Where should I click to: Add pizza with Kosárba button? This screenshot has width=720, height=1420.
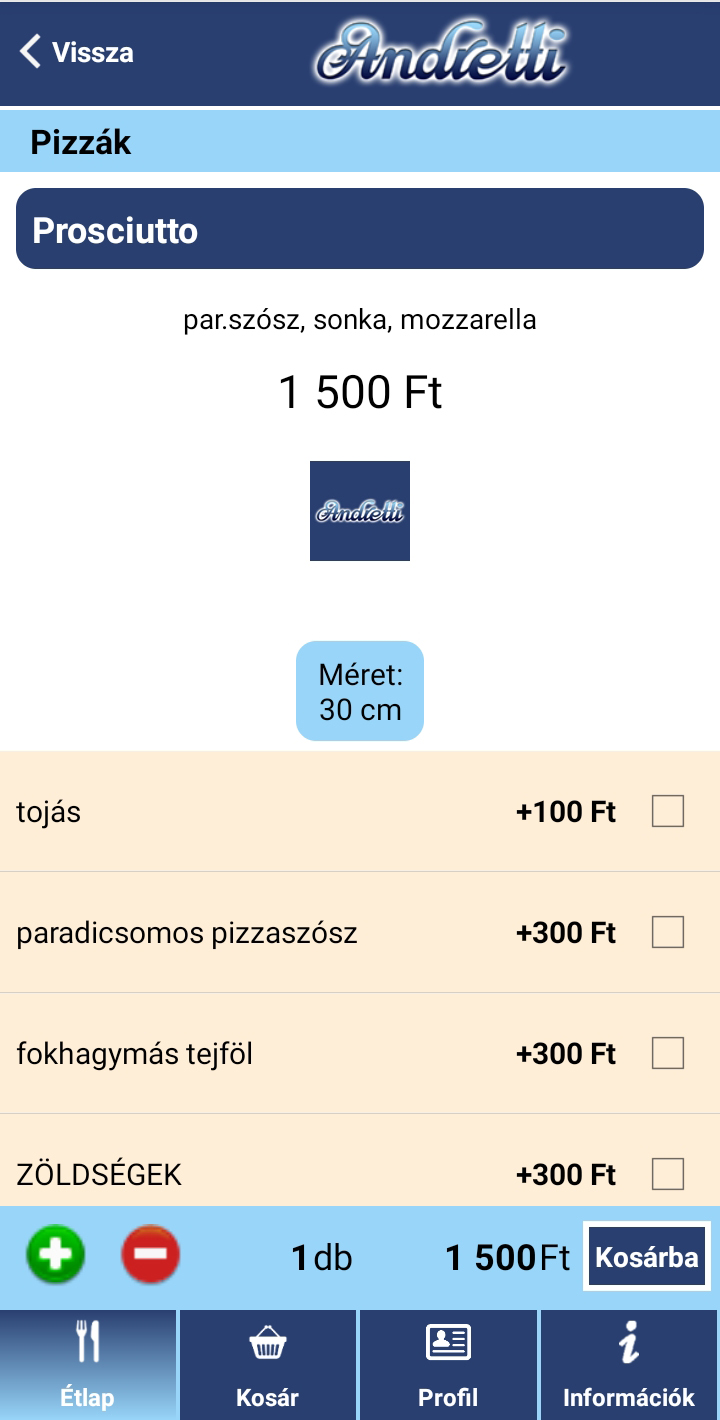646,1256
